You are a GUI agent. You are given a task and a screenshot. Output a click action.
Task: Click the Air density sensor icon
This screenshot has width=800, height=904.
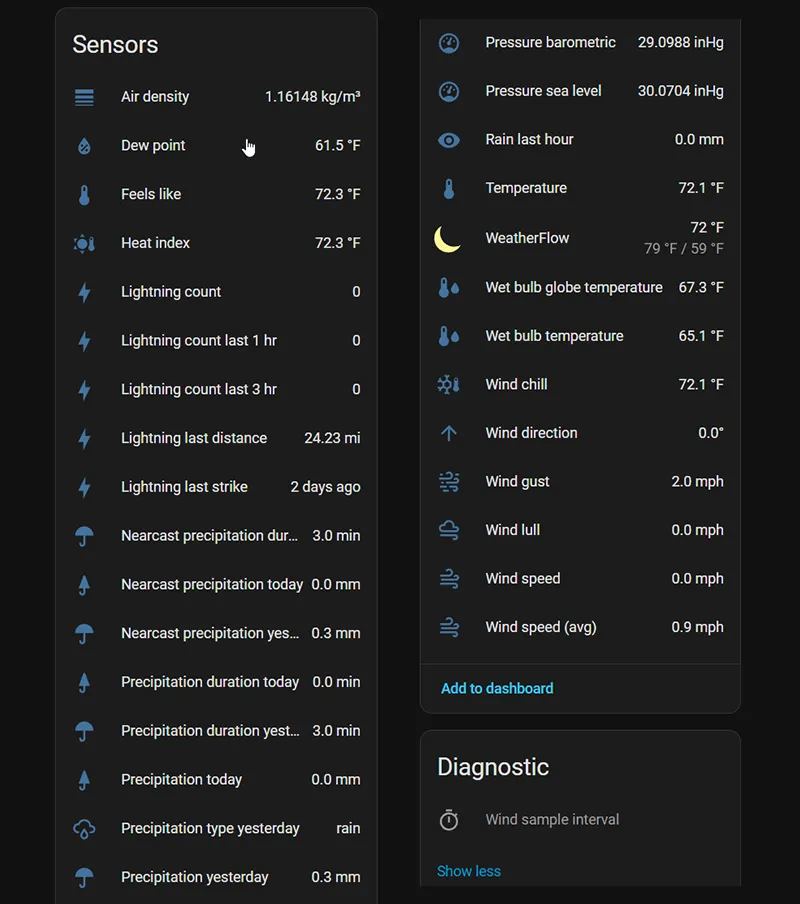coord(84,97)
